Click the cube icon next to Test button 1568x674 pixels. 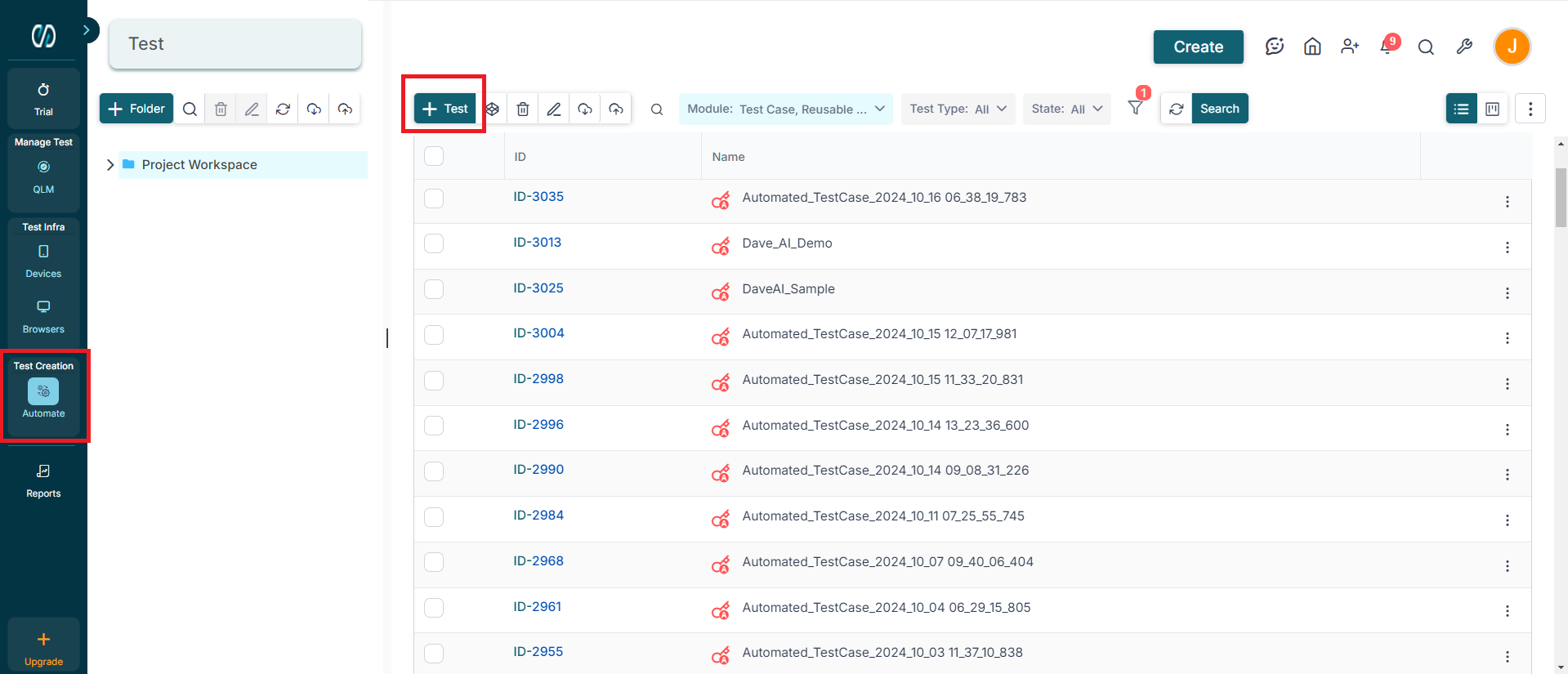pyautogui.click(x=492, y=109)
